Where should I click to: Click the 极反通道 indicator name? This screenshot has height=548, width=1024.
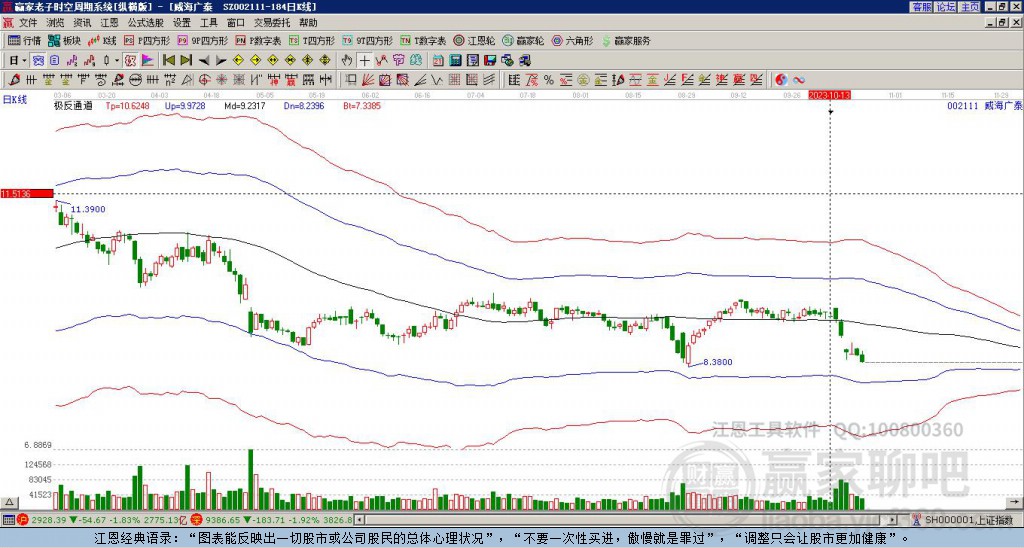73,106
